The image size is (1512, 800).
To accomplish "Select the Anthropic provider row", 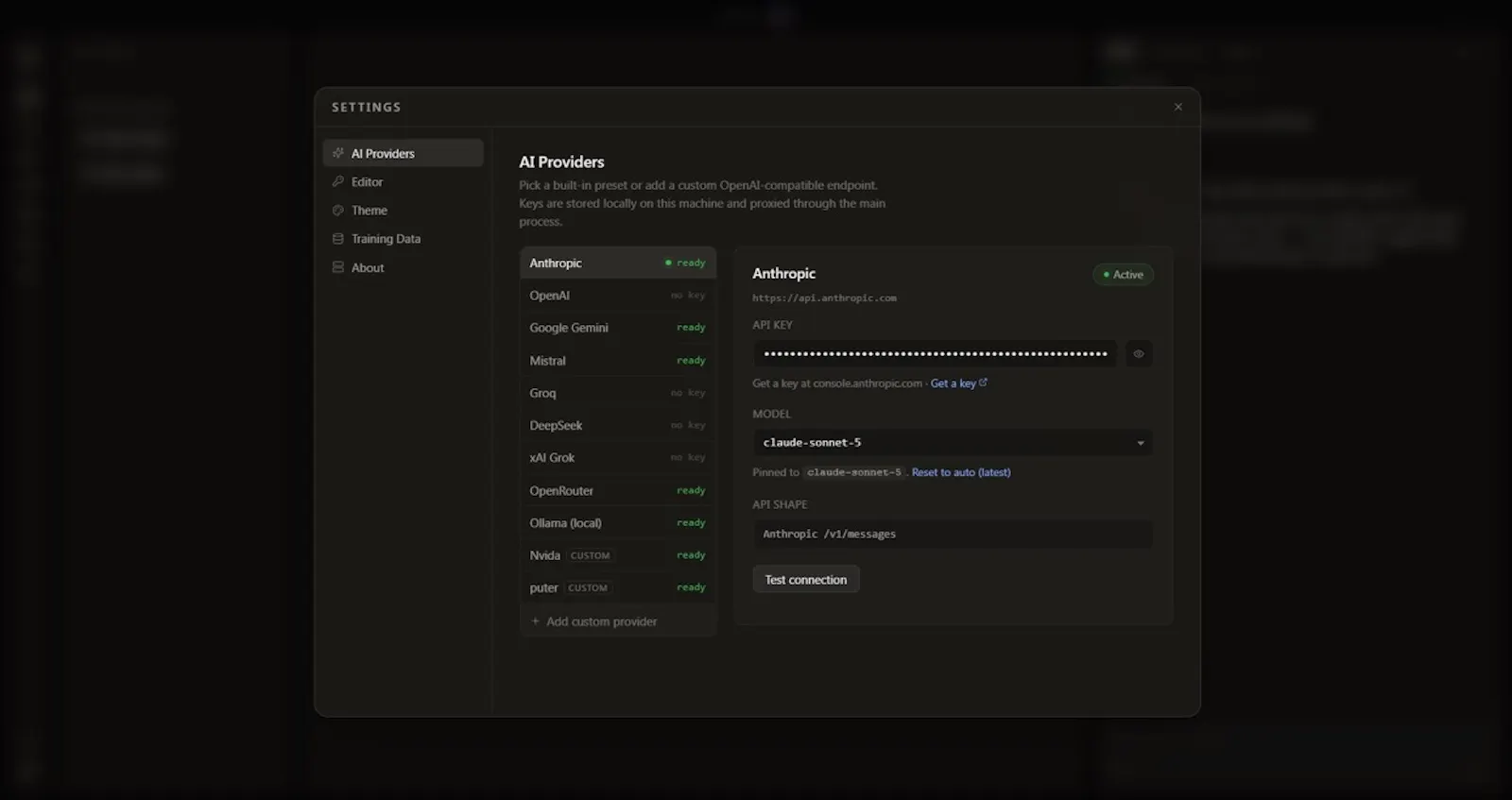I will 618,263.
